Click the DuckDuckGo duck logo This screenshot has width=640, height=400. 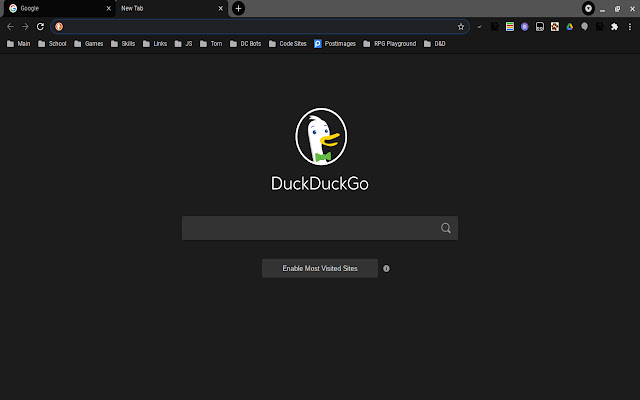321,137
